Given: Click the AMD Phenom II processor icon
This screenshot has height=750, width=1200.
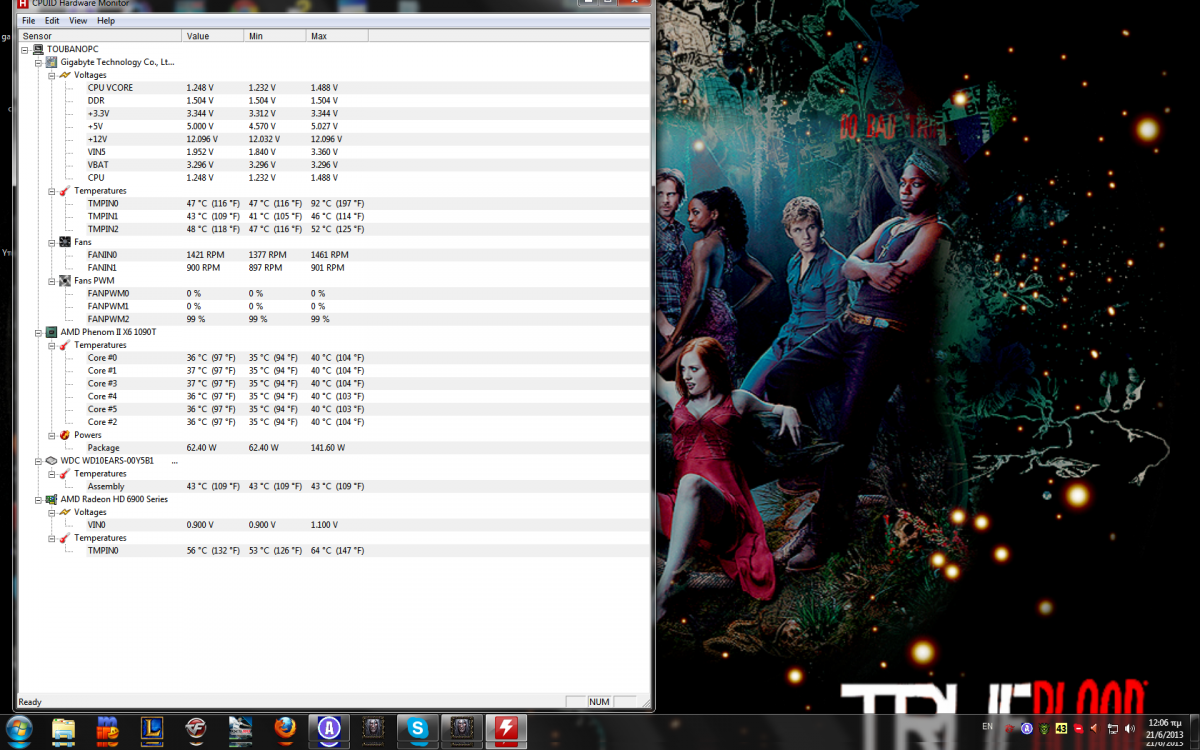Looking at the screenshot, I should click(x=52, y=332).
